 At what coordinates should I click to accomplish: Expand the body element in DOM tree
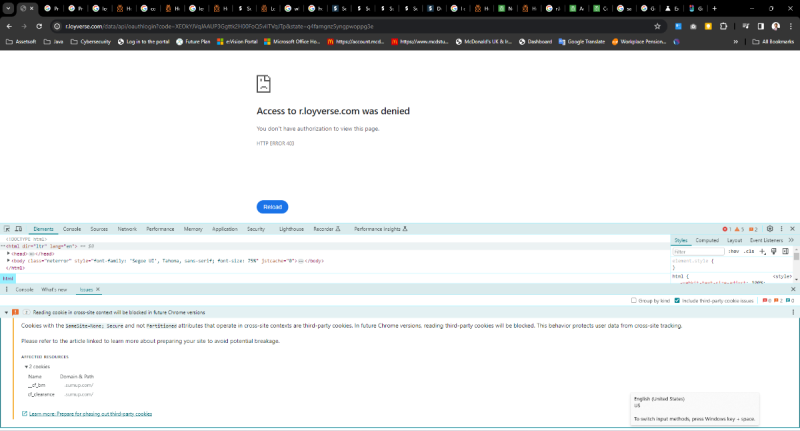[x=9, y=260]
